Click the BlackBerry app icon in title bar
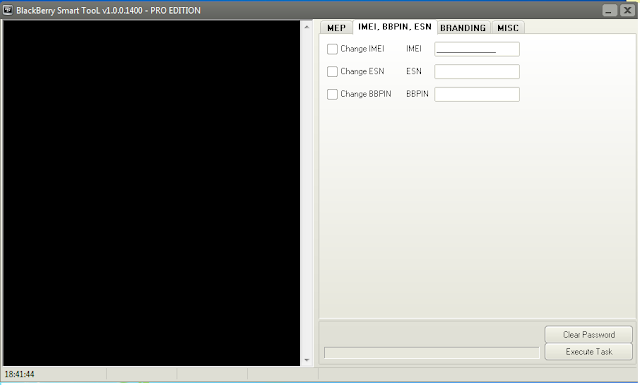The width and height of the screenshot is (640, 385). (x=8, y=10)
